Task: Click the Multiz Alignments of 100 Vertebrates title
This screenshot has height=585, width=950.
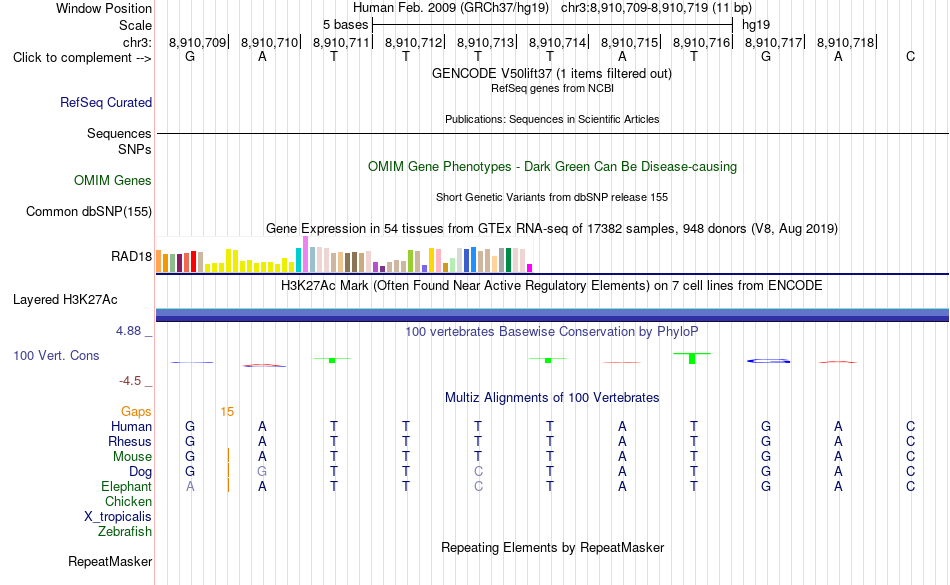Action: [552, 397]
